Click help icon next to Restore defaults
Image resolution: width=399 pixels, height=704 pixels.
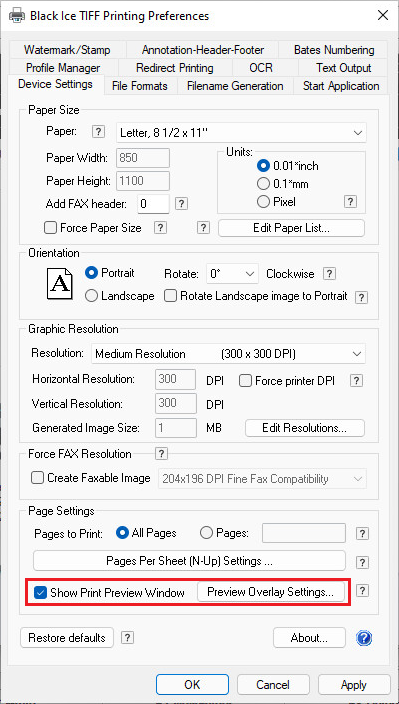coord(128,638)
